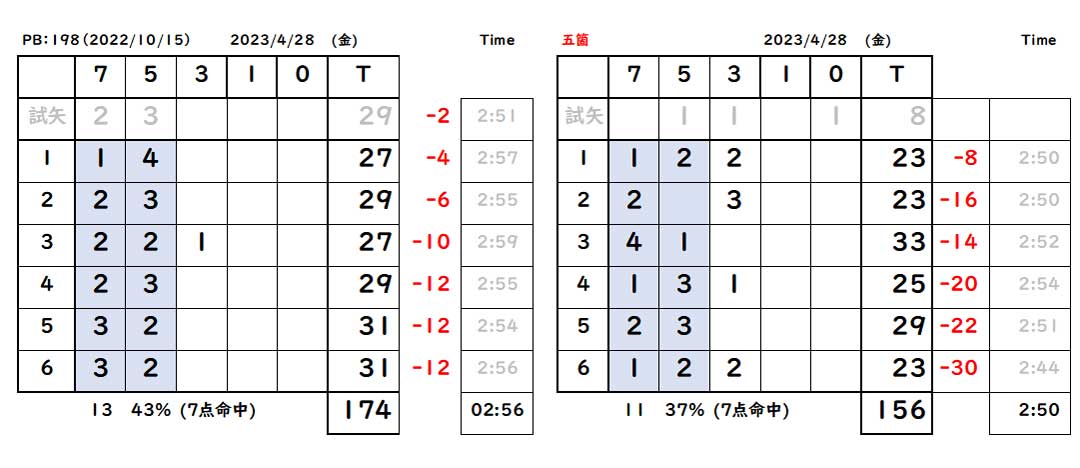Click the left table 試矢 row label

[47, 116]
